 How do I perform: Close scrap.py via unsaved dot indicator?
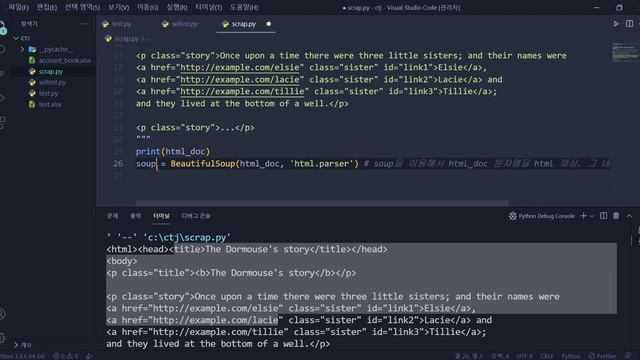[x=269, y=24]
